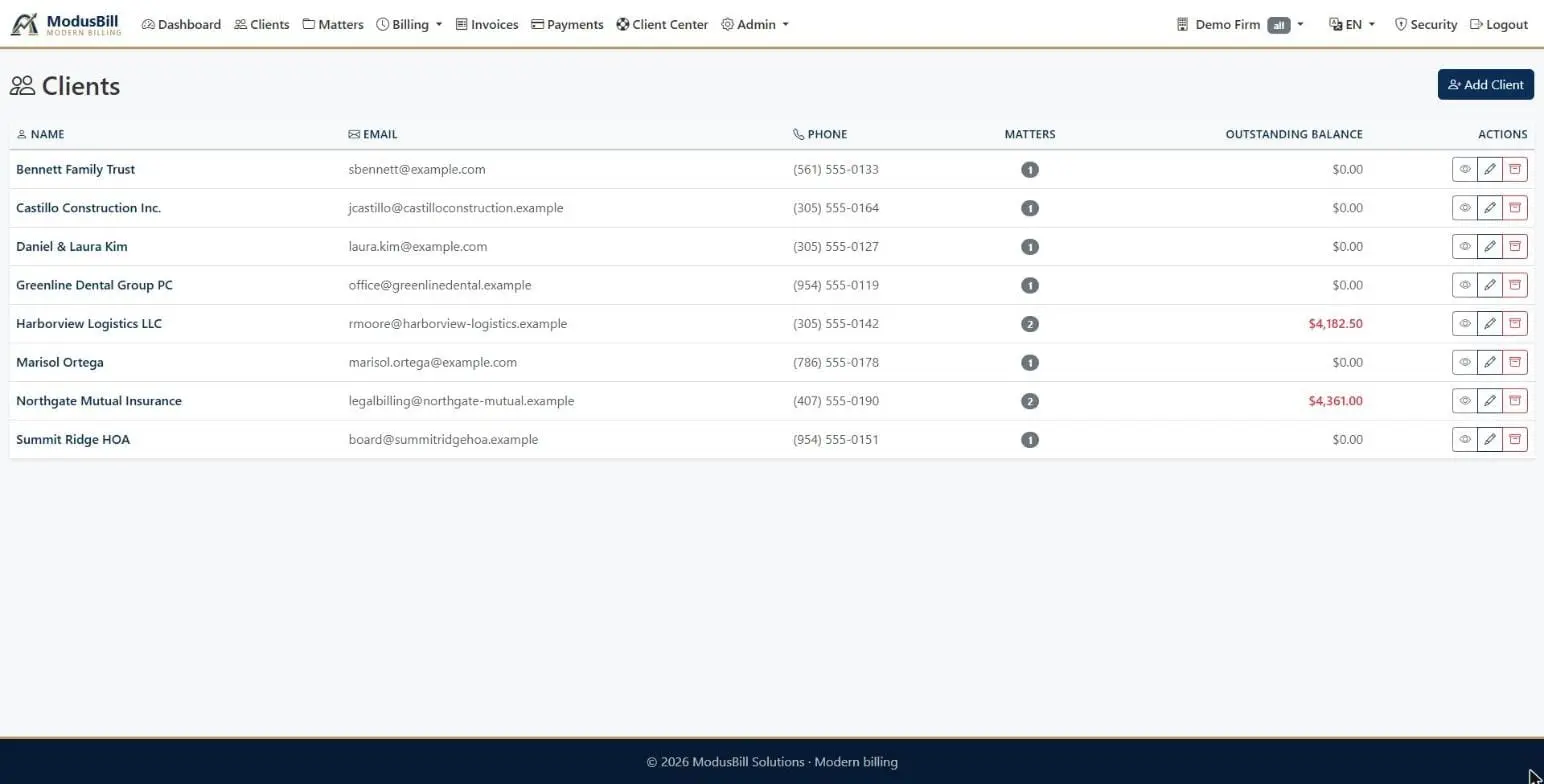View Northgate Mutual Insurance eye icon
This screenshot has height=784, width=1544.
pos(1465,400)
